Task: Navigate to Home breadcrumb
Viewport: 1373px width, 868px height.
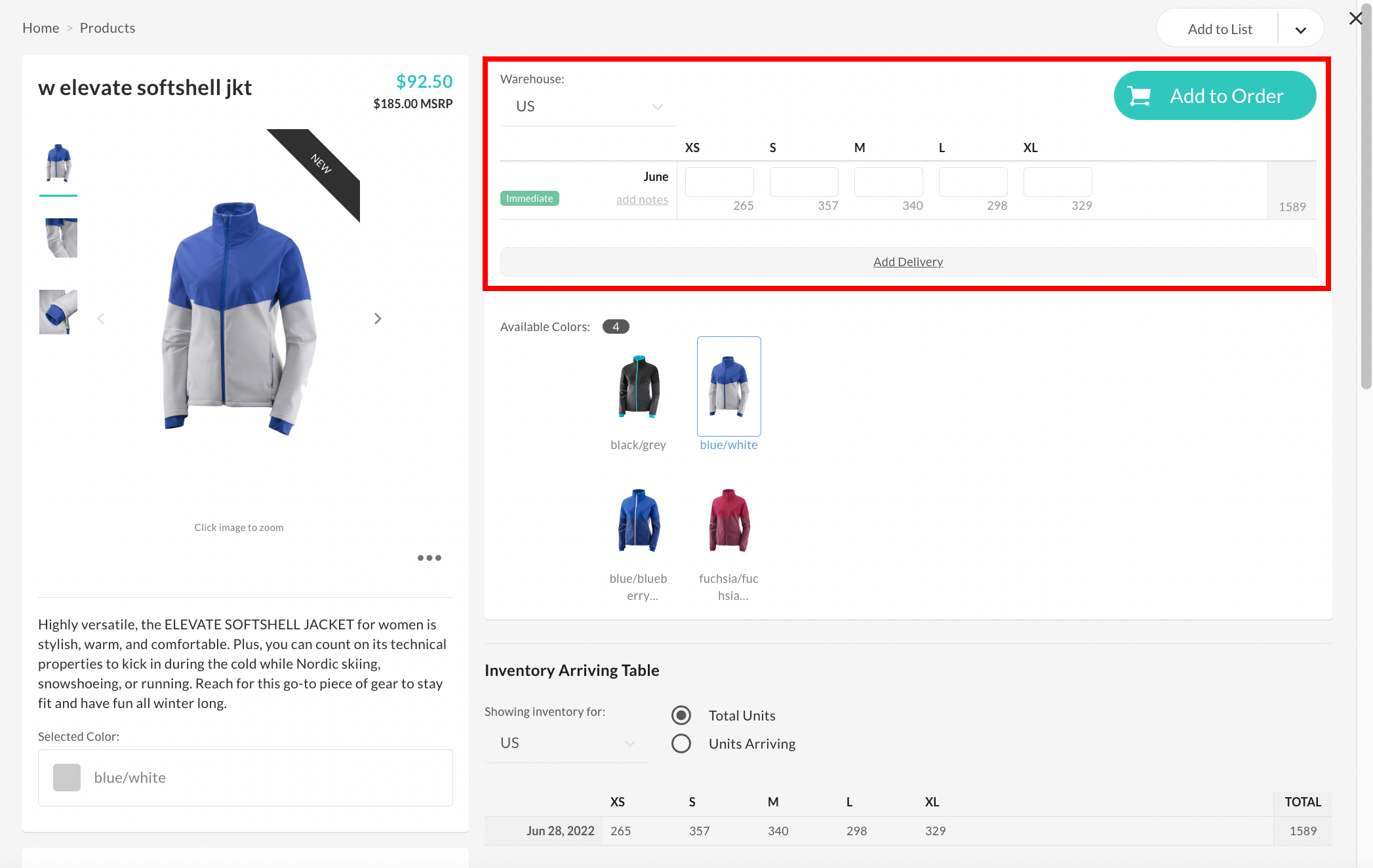Action: (x=41, y=28)
